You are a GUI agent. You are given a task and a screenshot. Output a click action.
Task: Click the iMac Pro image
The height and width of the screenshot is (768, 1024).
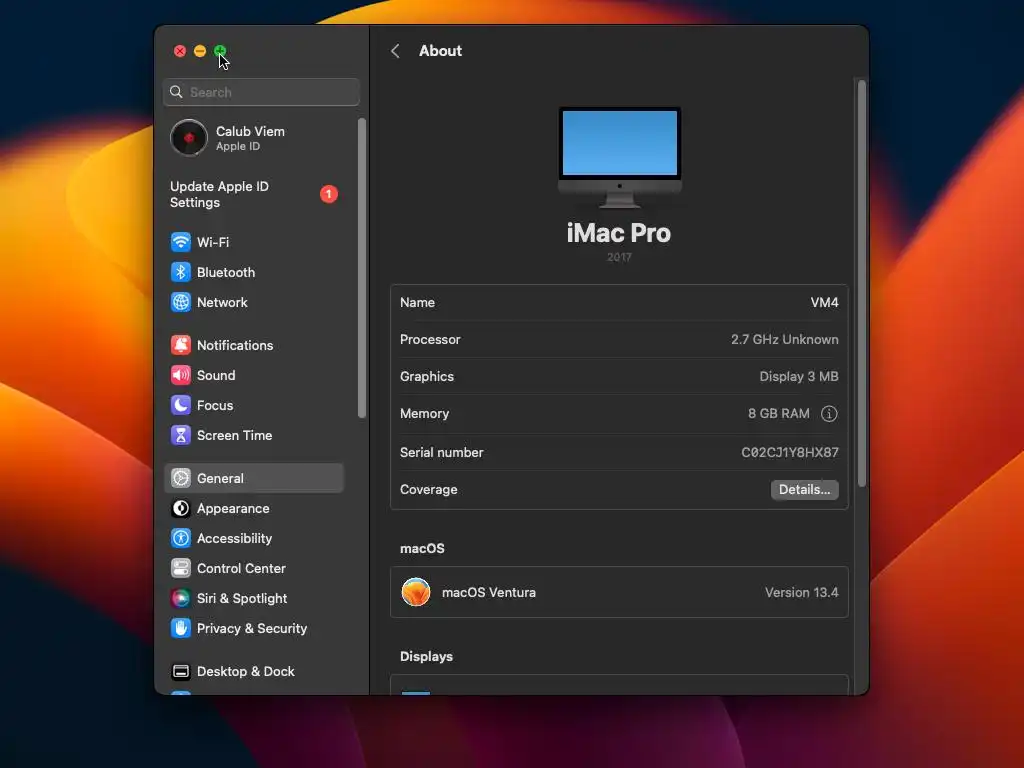pyautogui.click(x=620, y=157)
